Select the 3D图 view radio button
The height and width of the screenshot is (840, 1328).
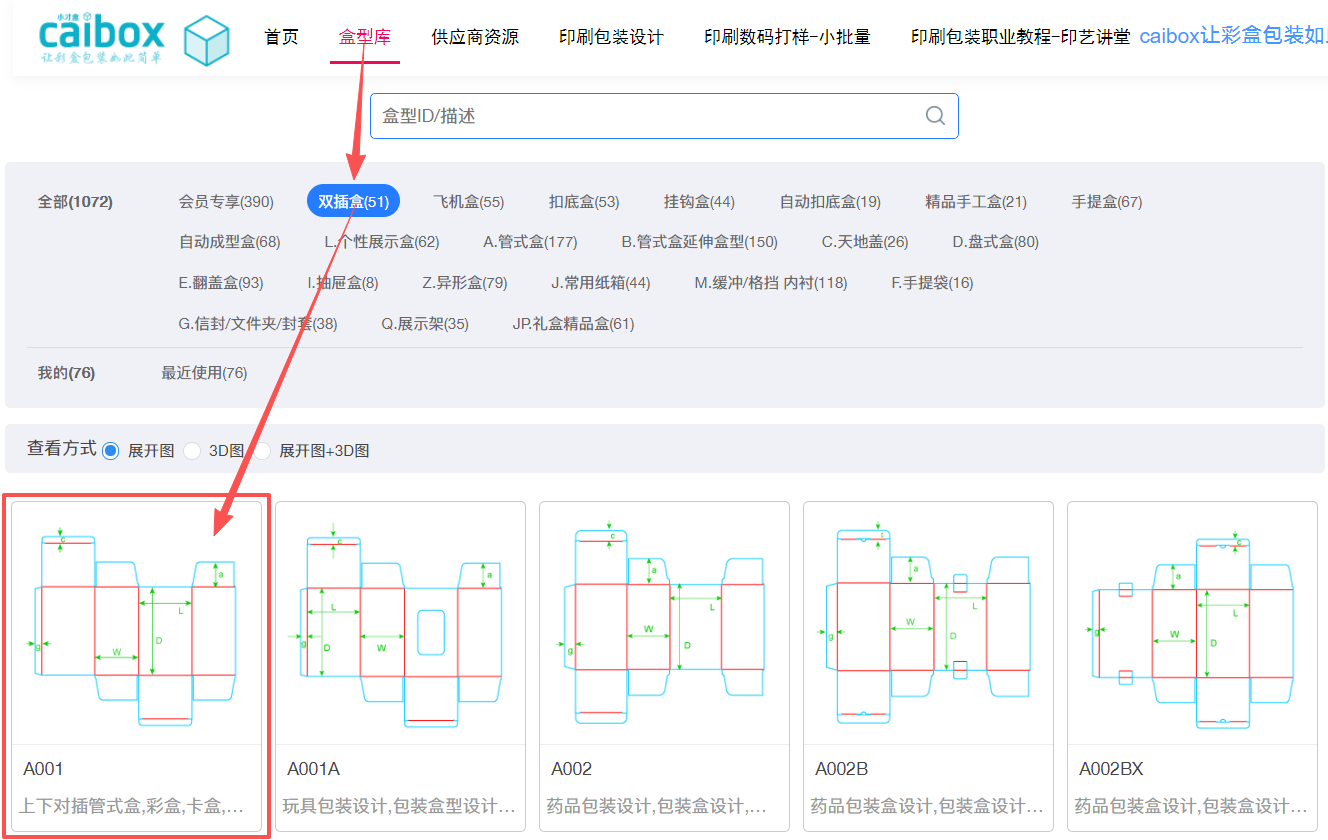tap(192, 451)
